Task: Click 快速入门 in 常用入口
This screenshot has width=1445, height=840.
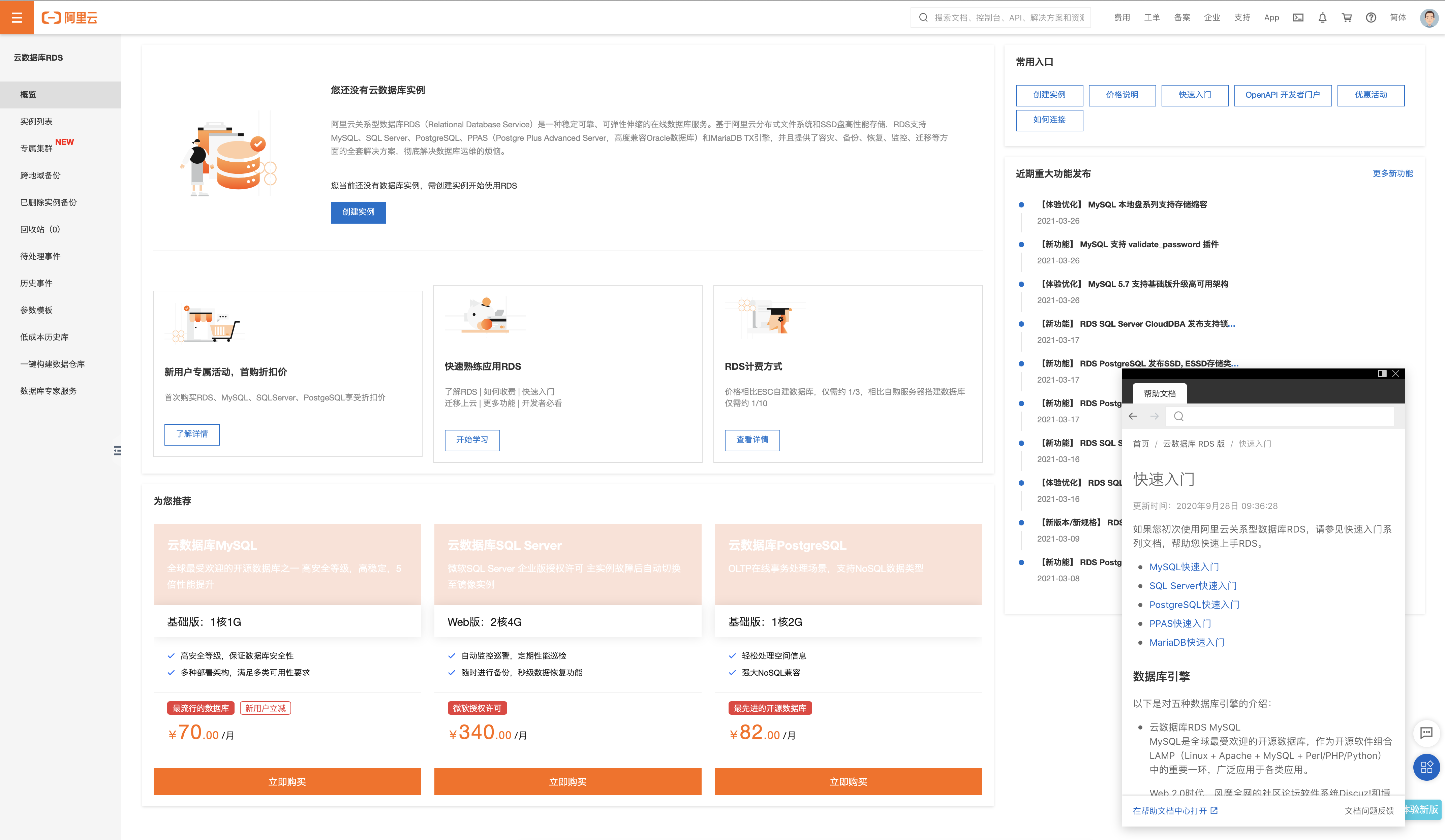Action: [1195, 95]
